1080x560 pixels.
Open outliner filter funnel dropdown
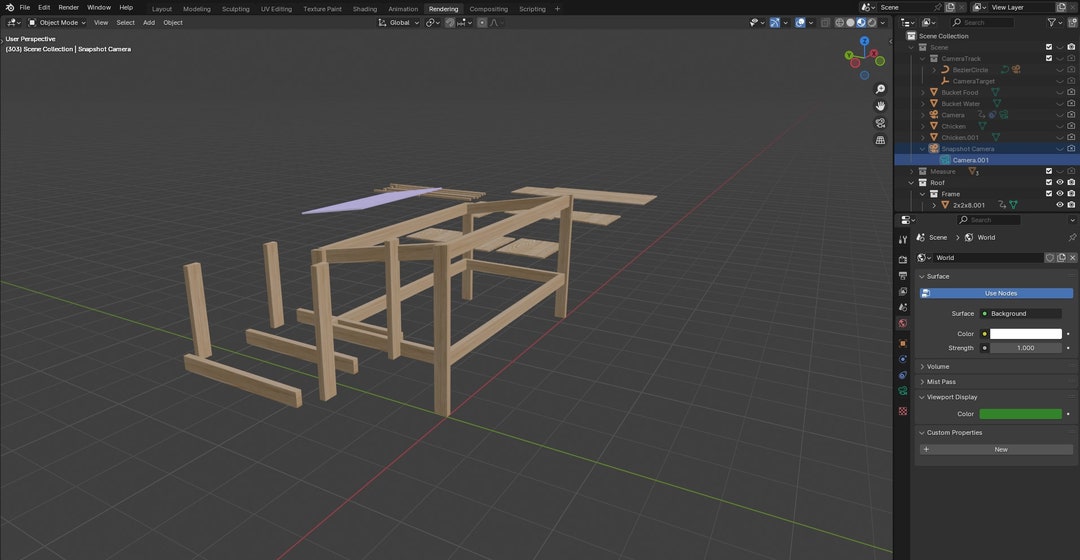point(1055,23)
